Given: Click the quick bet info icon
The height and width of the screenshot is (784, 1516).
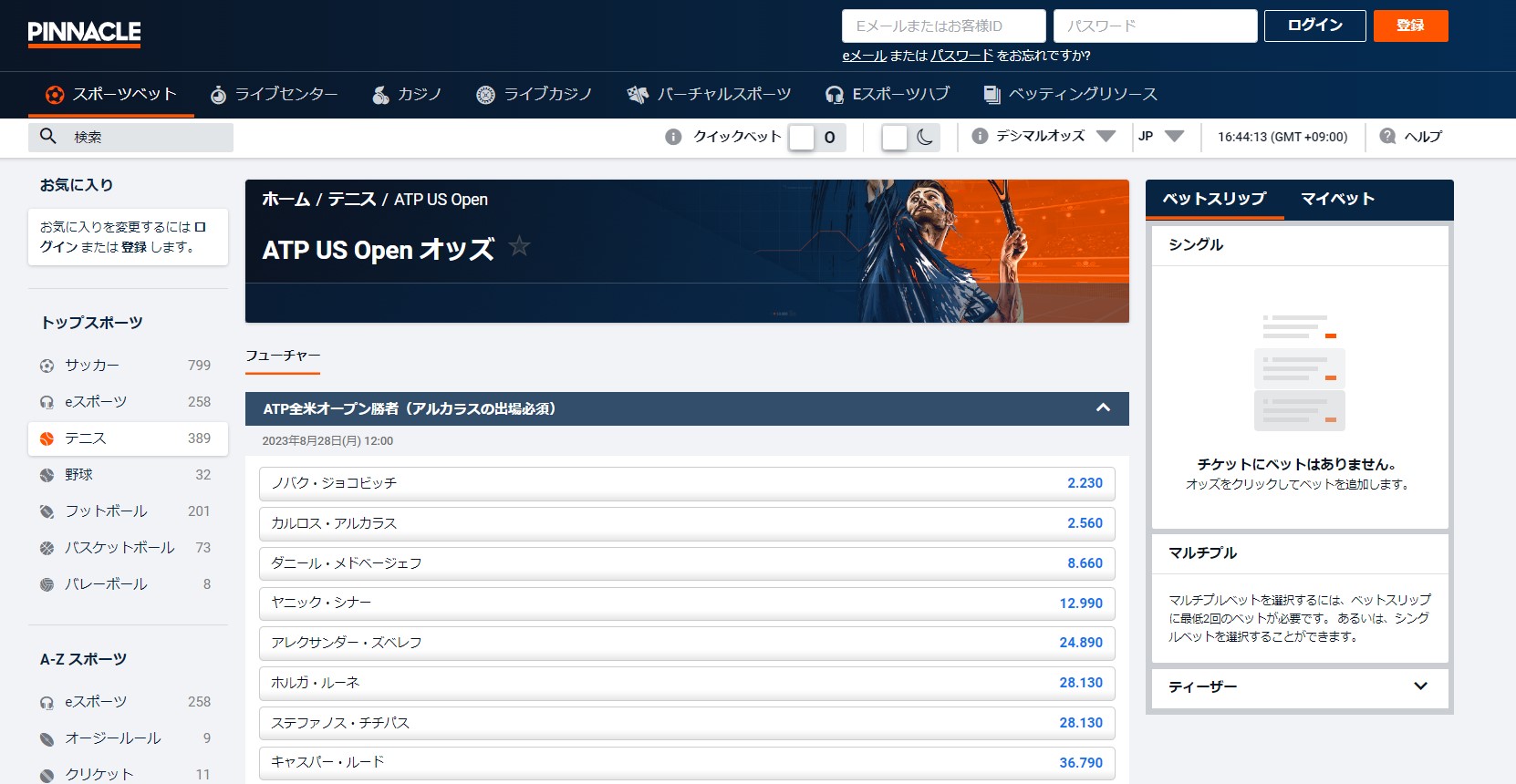Looking at the screenshot, I should pyautogui.click(x=673, y=137).
